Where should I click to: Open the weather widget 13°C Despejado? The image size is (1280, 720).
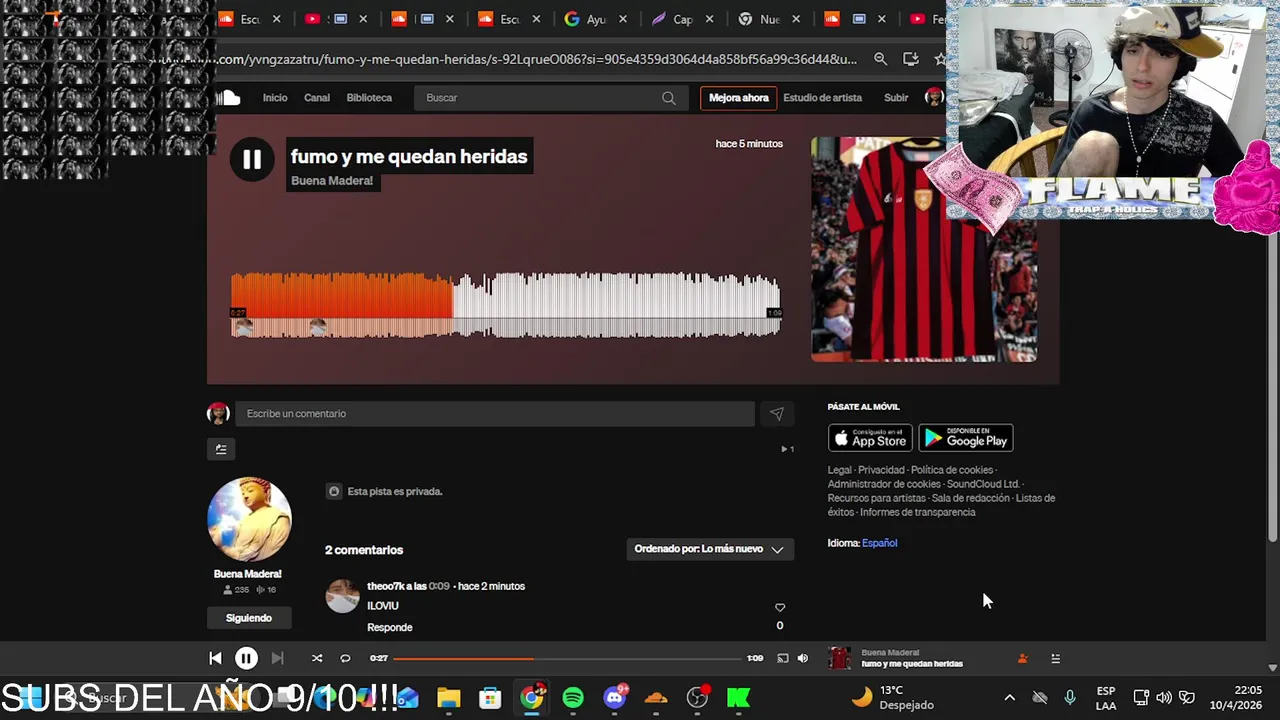pyautogui.click(x=892, y=698)
